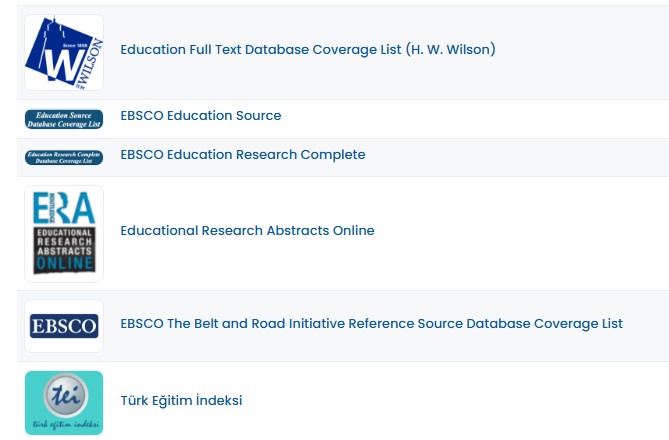Click the large ERA letters in the logo
Screen dimensions: 669x440
point(63,207)
